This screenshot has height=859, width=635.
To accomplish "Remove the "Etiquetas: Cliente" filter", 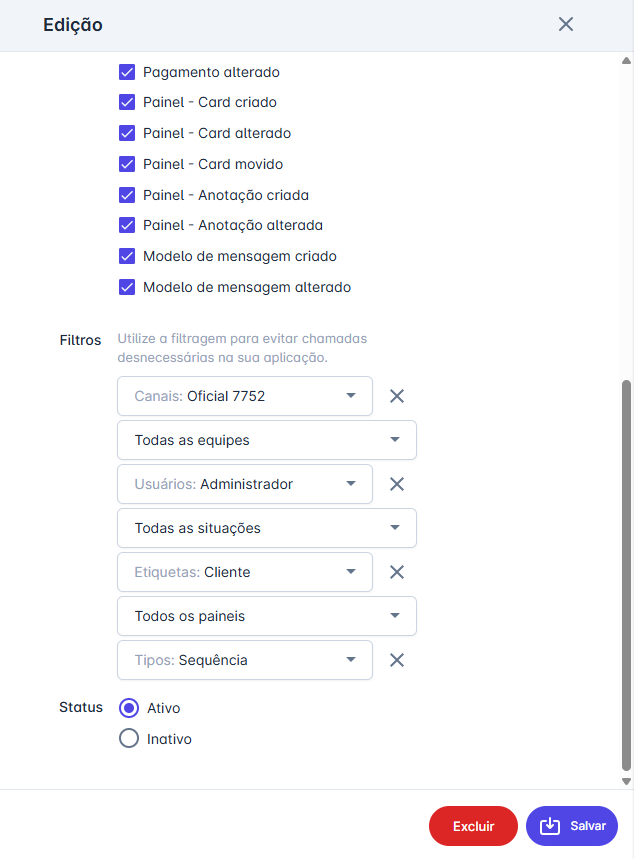I will click(396, 572).
